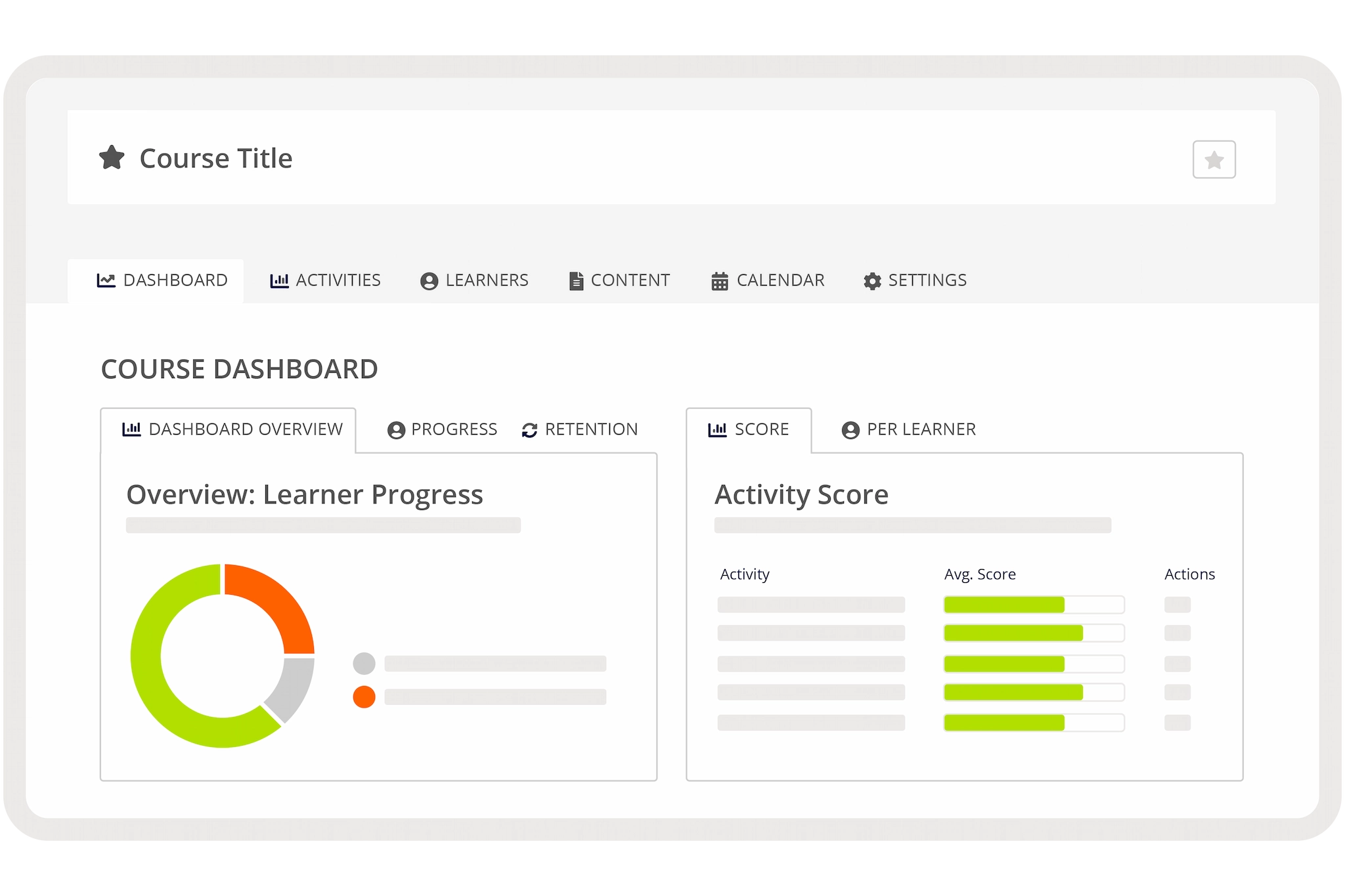
Task: Click the Dashboard line chart icon
Action: (x=106, y=280)
